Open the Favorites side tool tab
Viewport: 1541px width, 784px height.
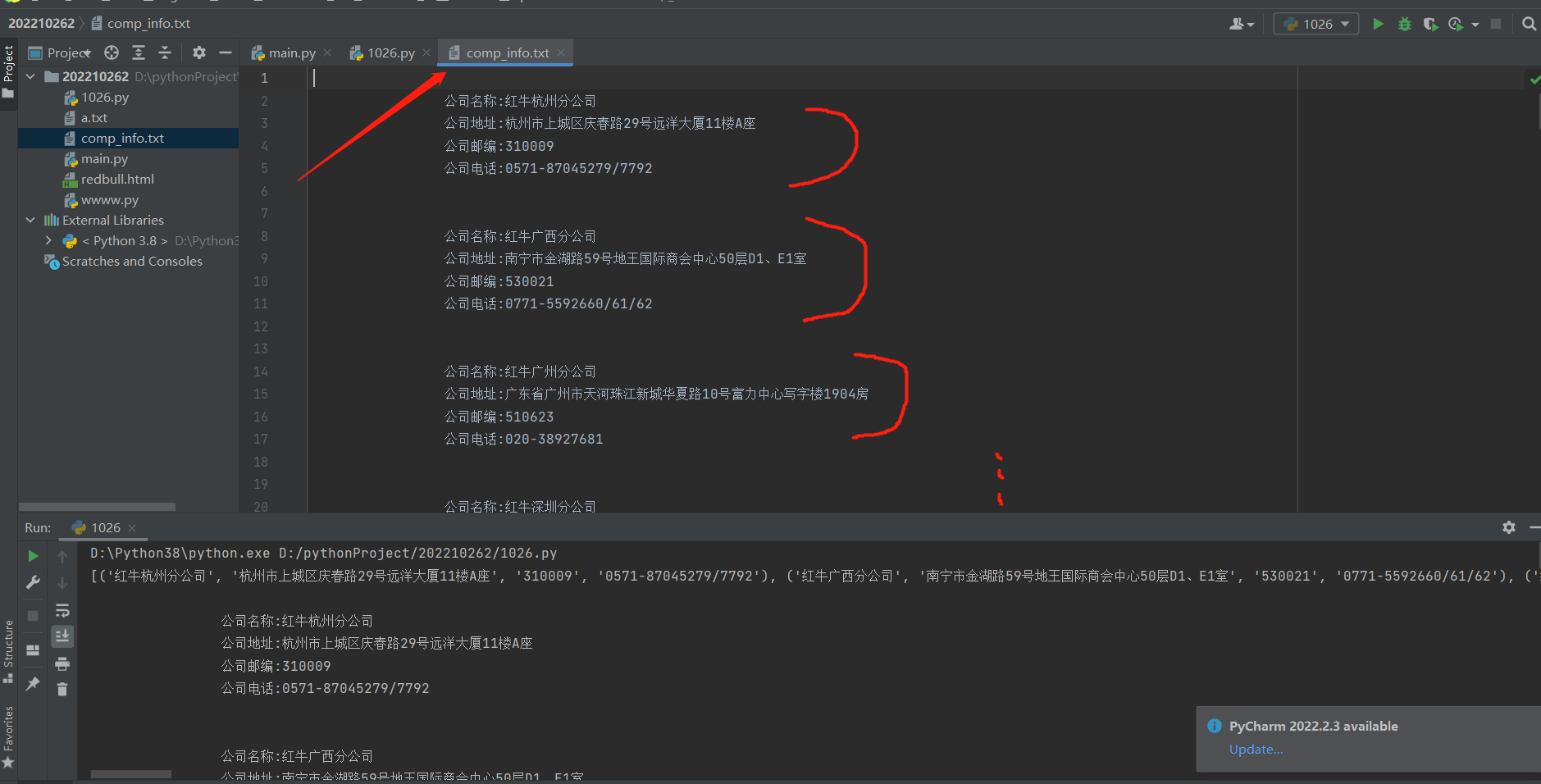pos(8,736)
